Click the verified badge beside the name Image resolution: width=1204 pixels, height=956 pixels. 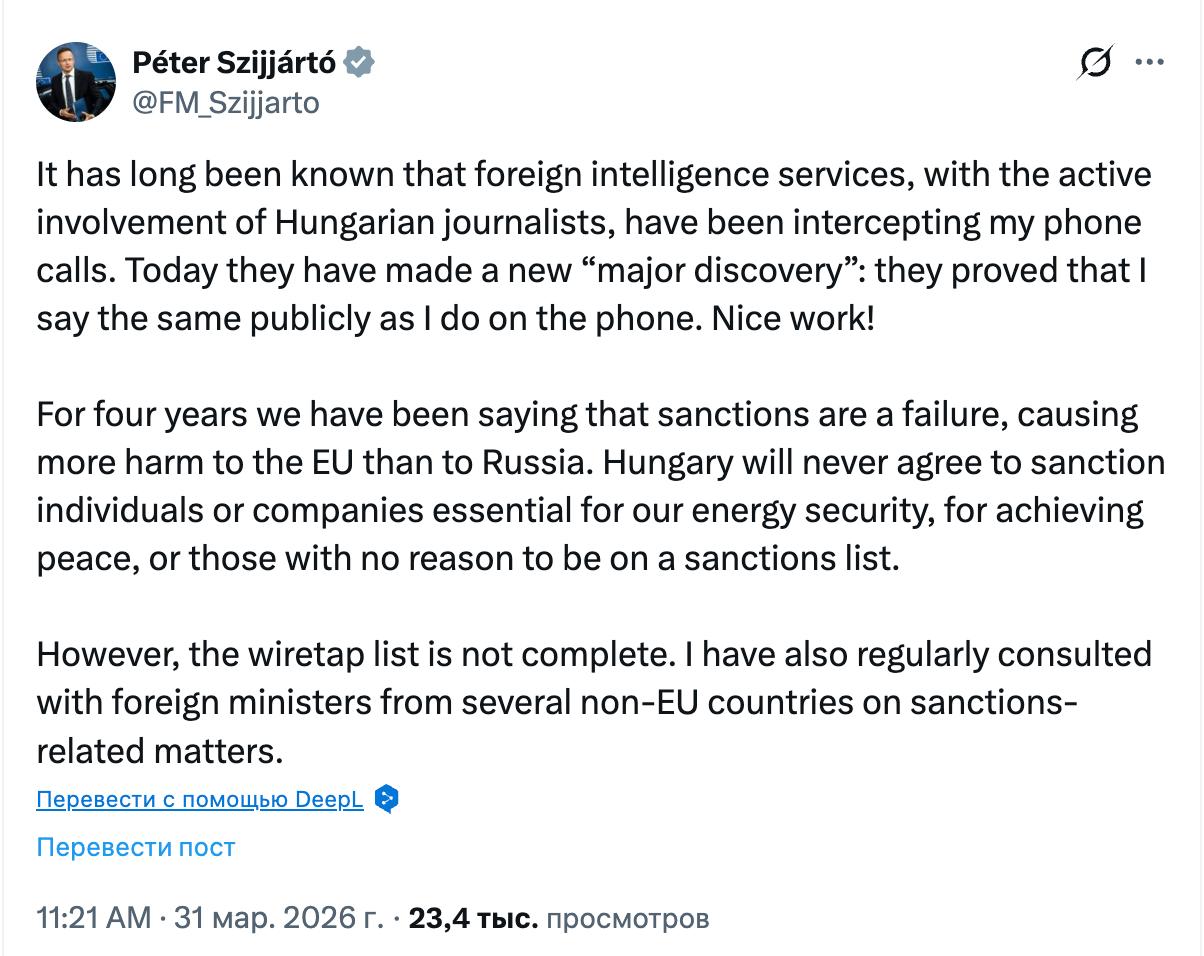tap(360, 63)
